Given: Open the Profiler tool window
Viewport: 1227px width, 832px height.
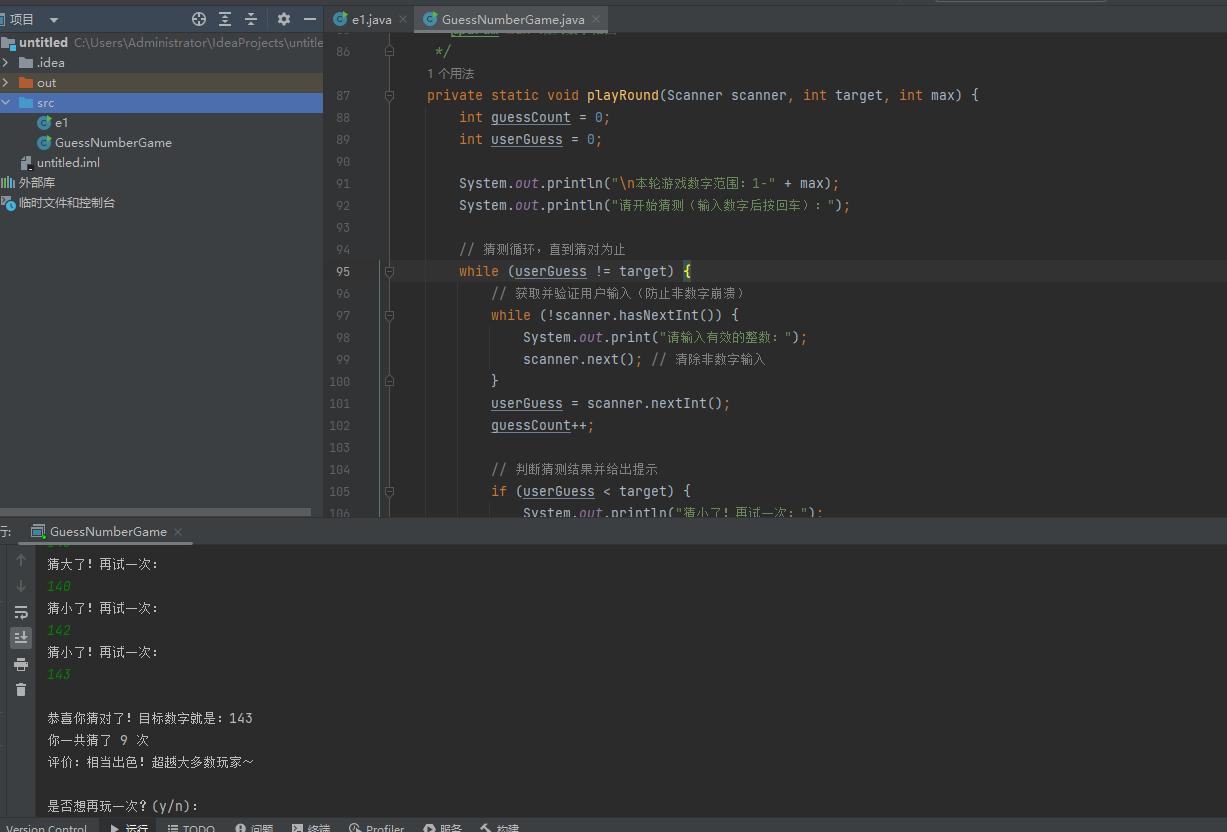Looking at the screenshot, I should coord(376,828).
